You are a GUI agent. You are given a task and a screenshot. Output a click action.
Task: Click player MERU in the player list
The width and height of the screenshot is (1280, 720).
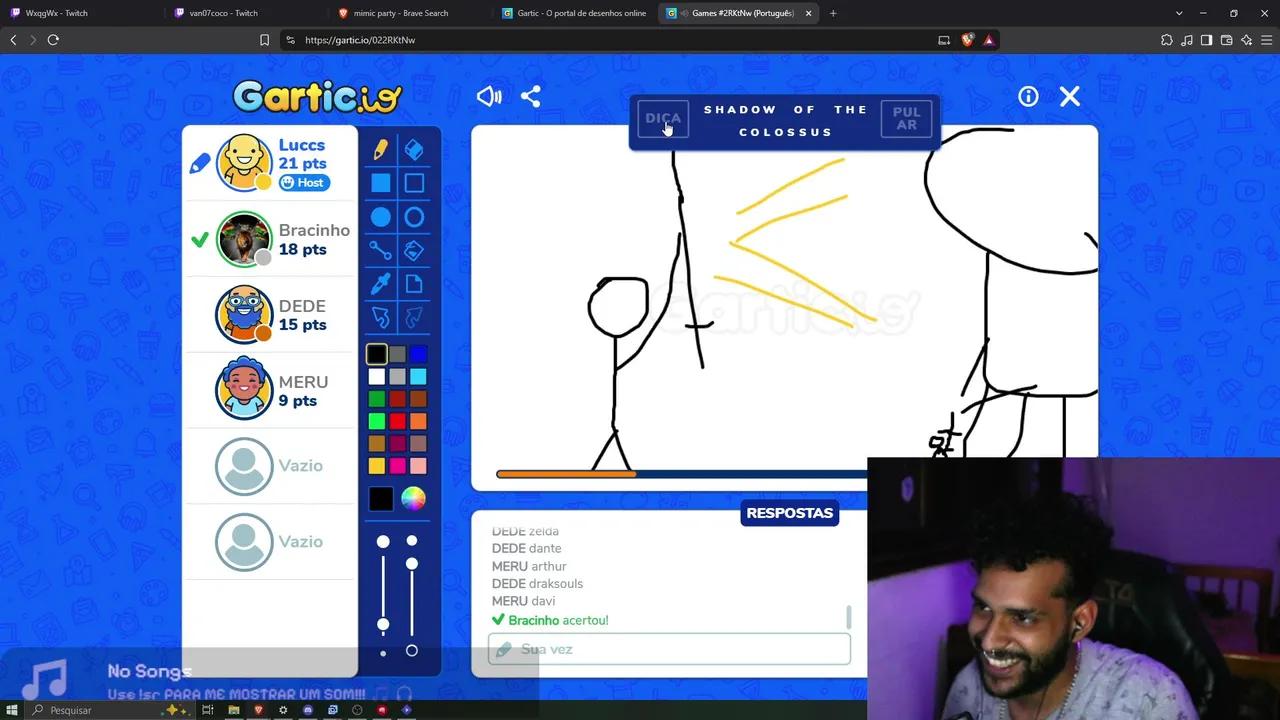pos(270,390)
